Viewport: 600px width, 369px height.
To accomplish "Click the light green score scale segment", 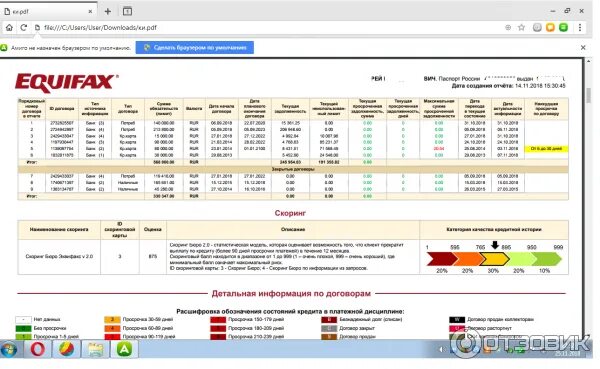I will (520, 259).
